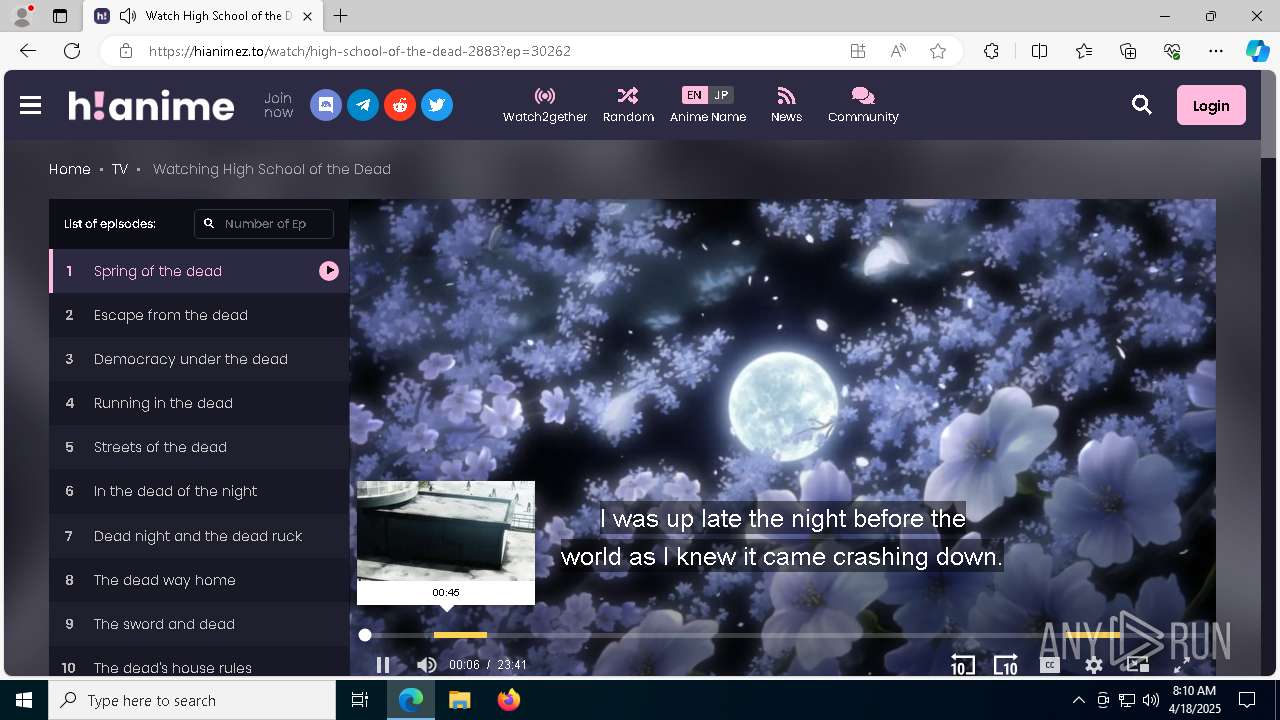This screenshot has width=1280, height=720.
Task: Close the Watch High School tab
Action: [x=309, y=16]
